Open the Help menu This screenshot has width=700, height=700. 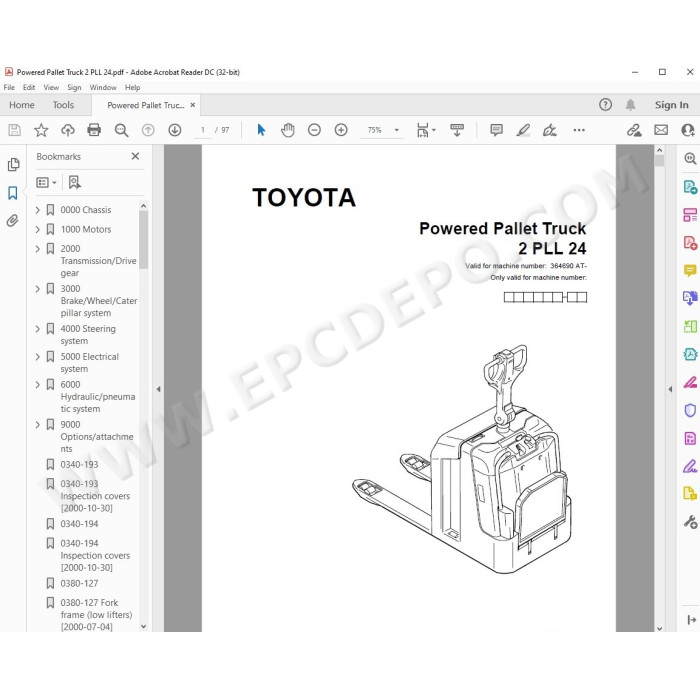(x=132, y=88)
